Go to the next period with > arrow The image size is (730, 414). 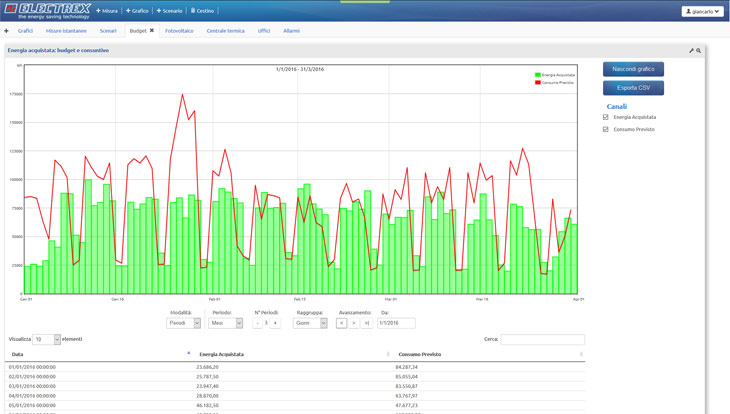click(354, 323)
